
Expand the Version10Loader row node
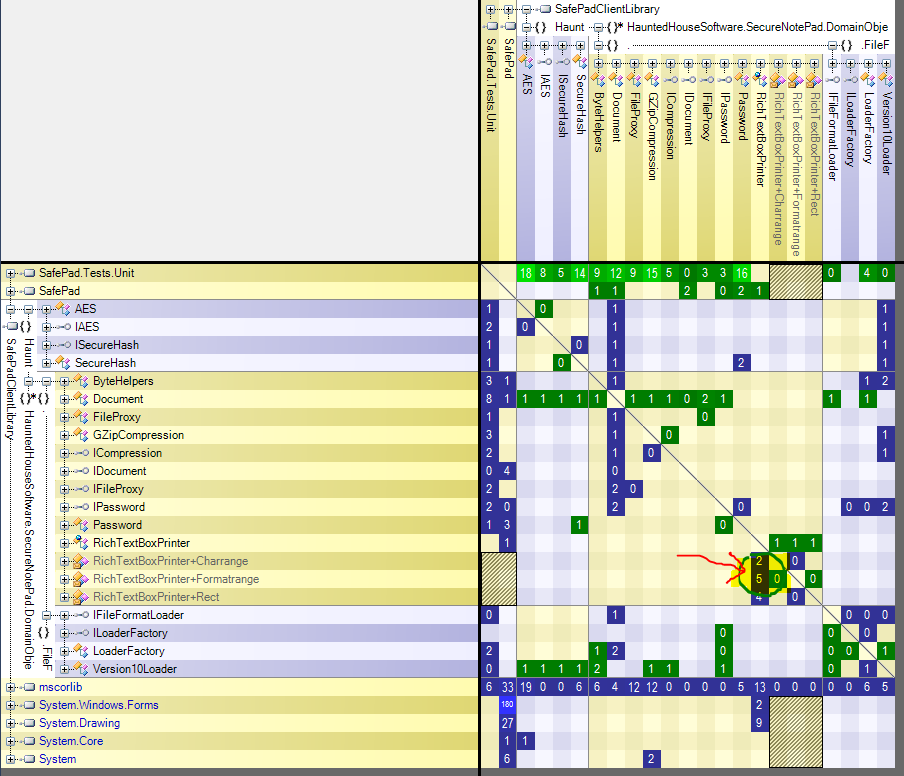point(65,669)
